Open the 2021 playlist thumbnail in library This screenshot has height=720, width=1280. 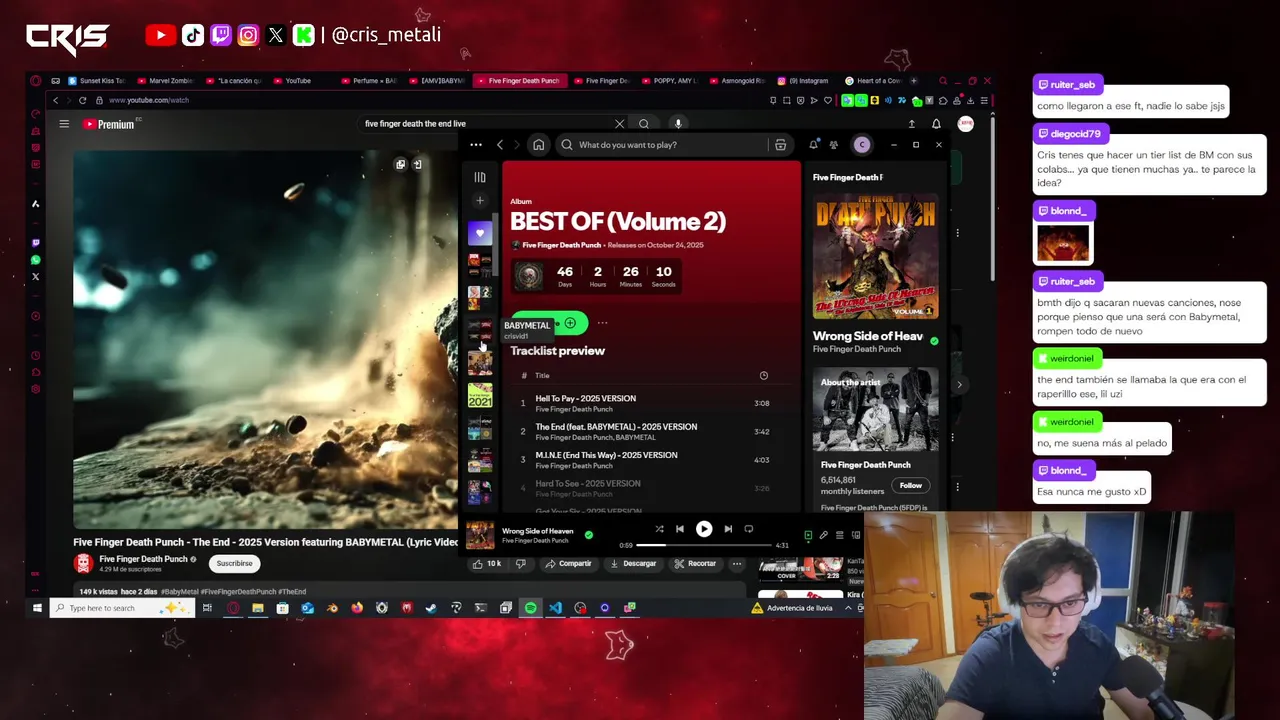click(x=480, y=395)
